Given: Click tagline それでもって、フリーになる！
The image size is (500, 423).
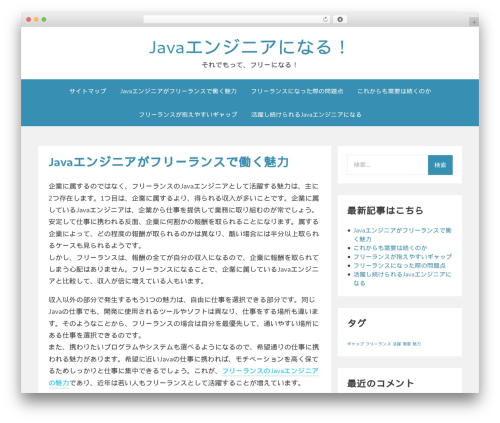Looking at the screenshot, I should (x=249, y=65).
